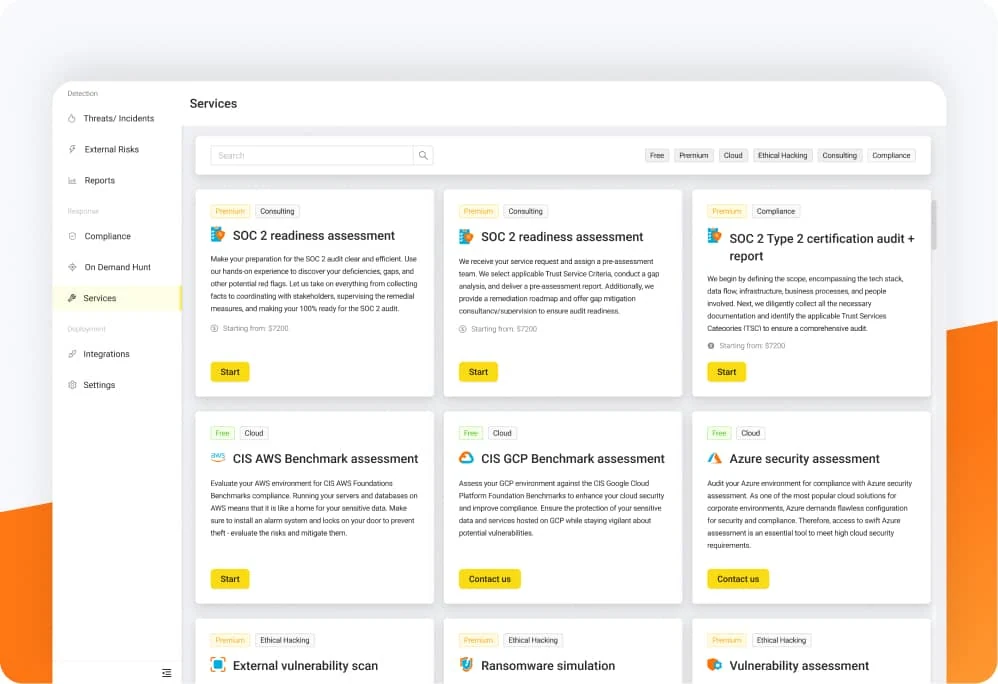Select Compliance in the sidebar menu
Image resolution: width=998 pixels, height=684 pixels.
118,236
